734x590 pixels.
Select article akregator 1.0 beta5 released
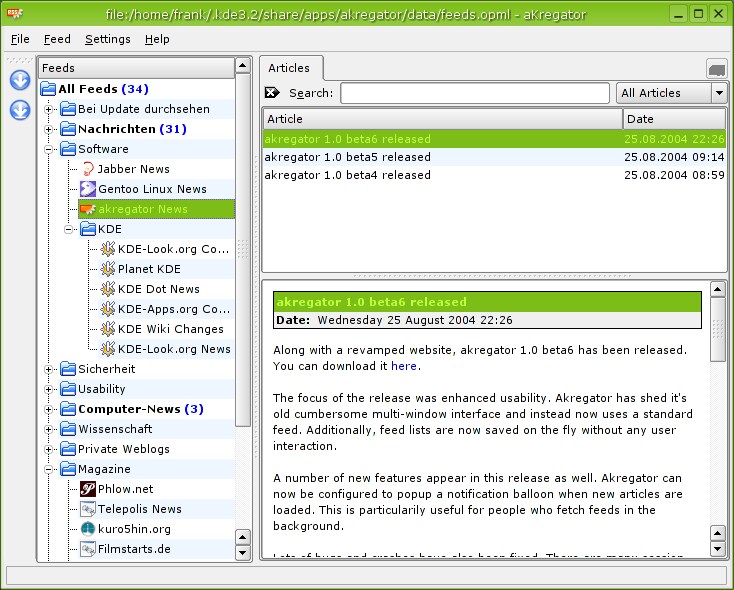494,157
